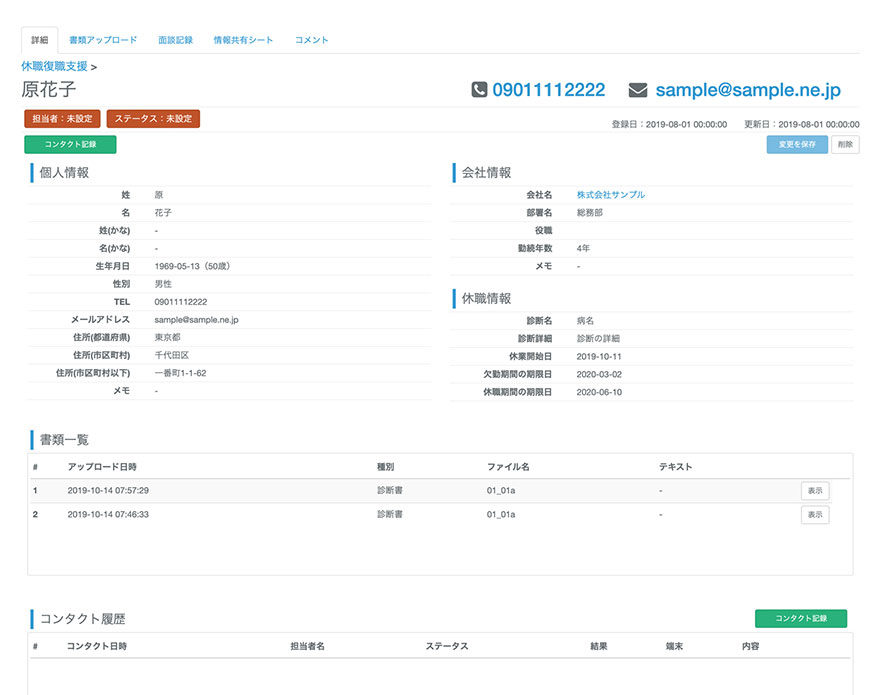Follow the 休職復職支援 breadcrumb link

tap(54, 66)
